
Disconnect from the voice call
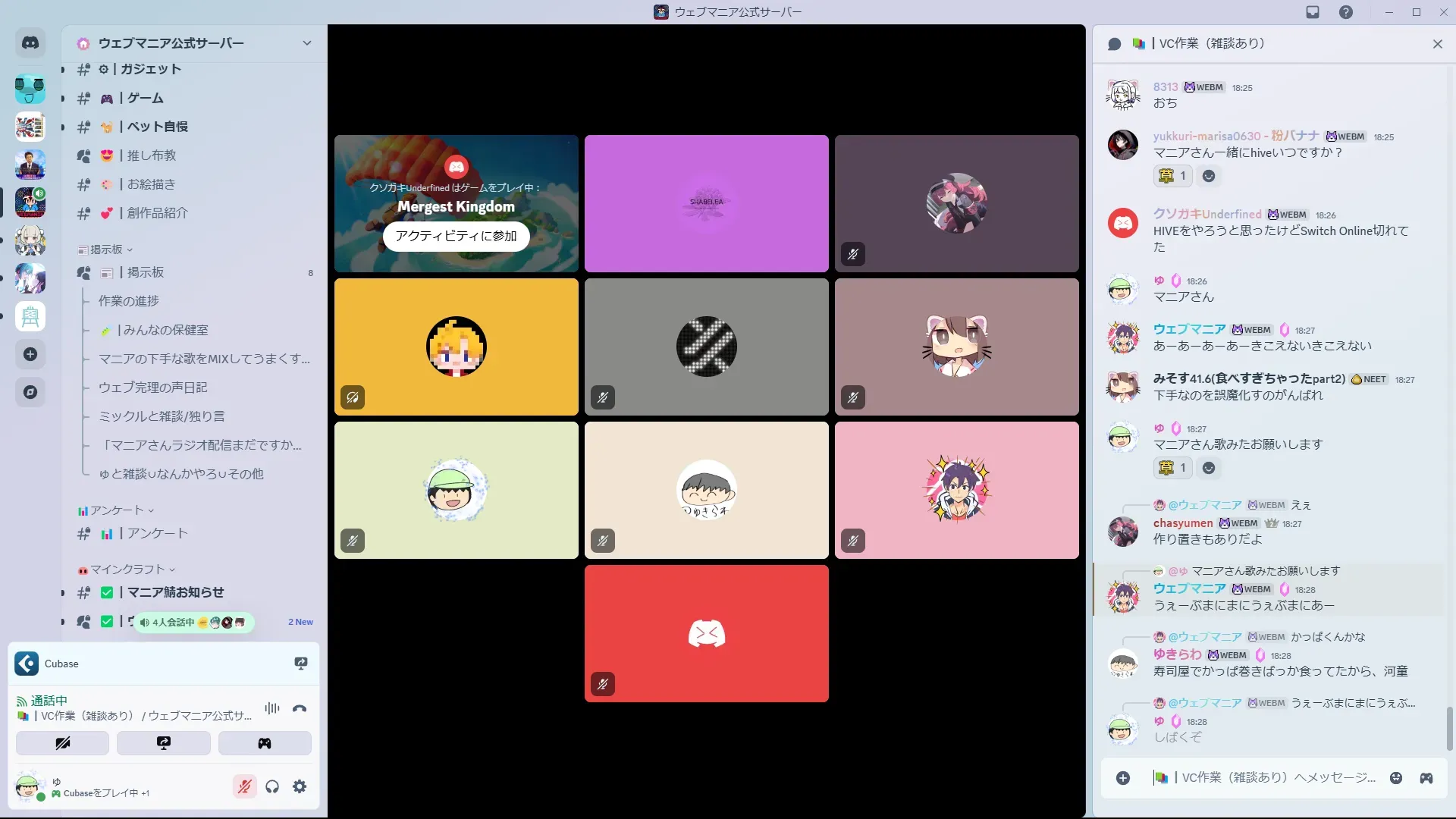pyautogui.click(x=300, y=708)
